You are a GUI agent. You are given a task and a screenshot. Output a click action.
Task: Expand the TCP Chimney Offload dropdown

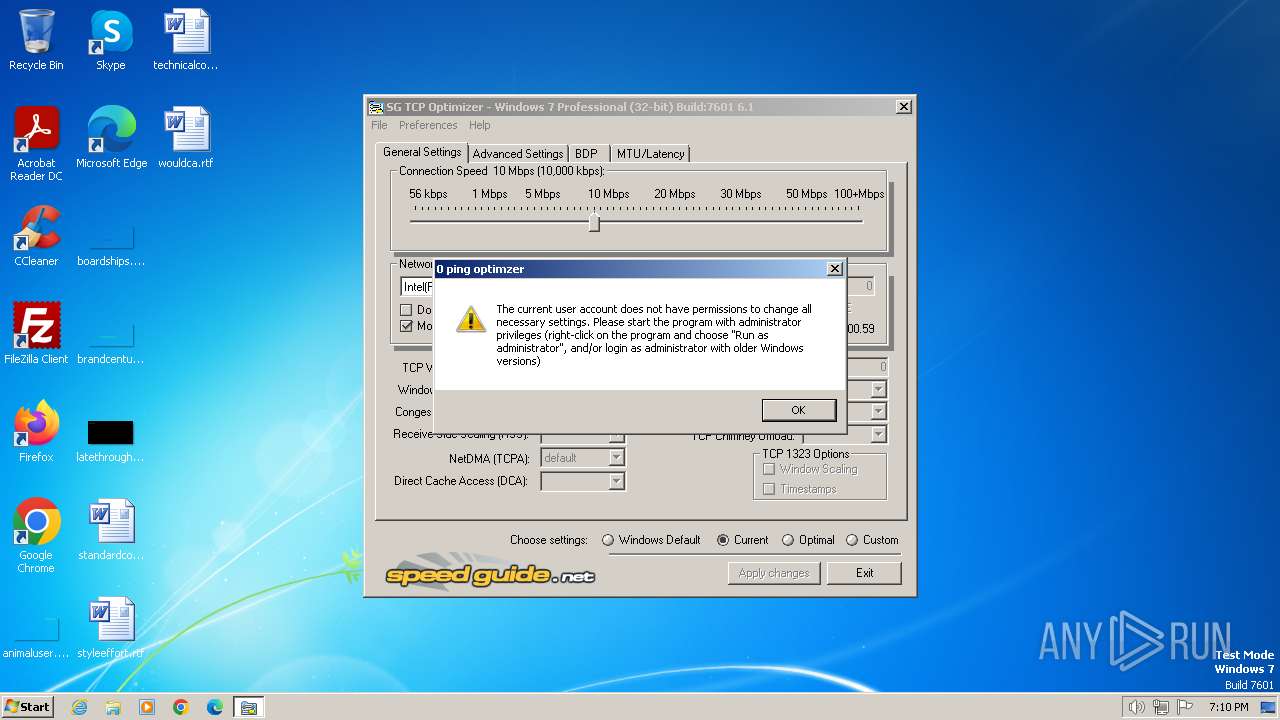tap(879, 435)
